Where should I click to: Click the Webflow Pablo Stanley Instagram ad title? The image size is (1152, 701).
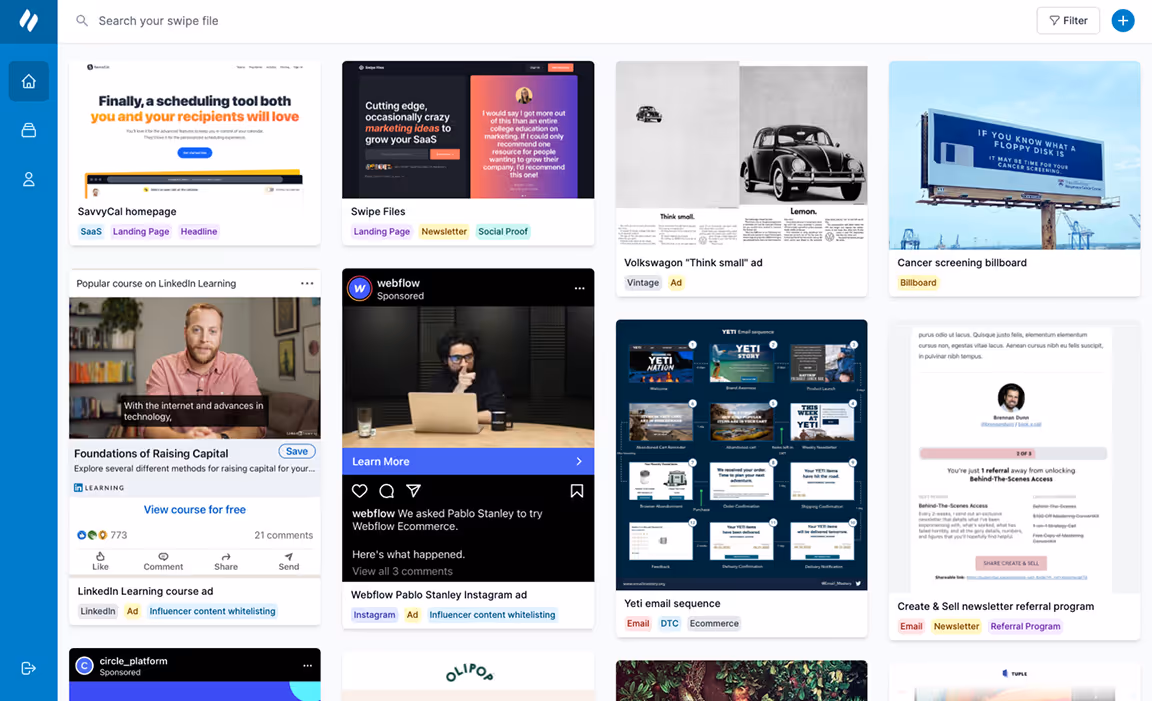click(439, 595)
